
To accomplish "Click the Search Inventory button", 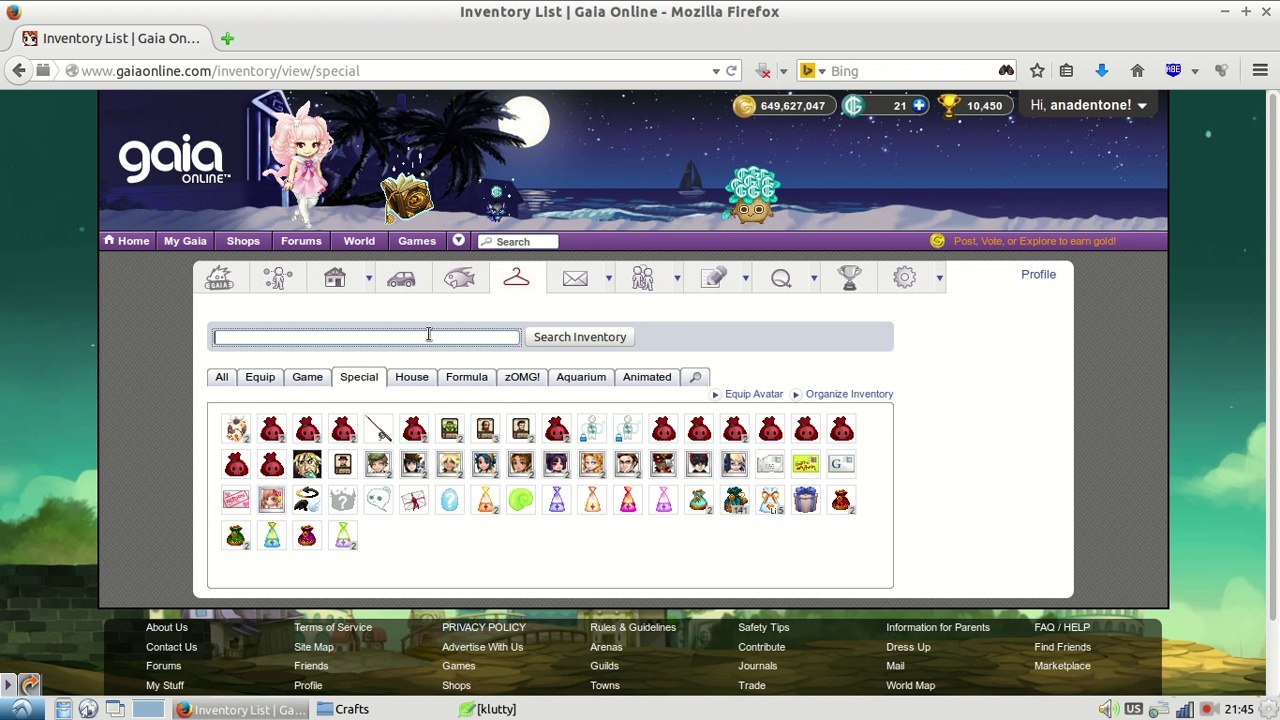I will coord(580,337).
